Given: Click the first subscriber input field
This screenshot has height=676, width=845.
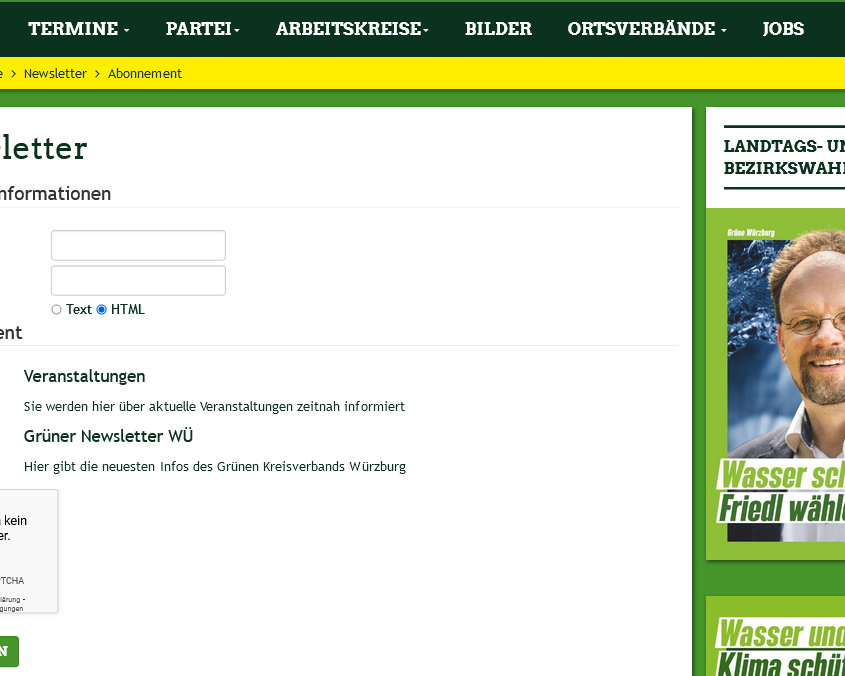Looking at the screenshot, I should pyautogui.click(x=138, y=245).
